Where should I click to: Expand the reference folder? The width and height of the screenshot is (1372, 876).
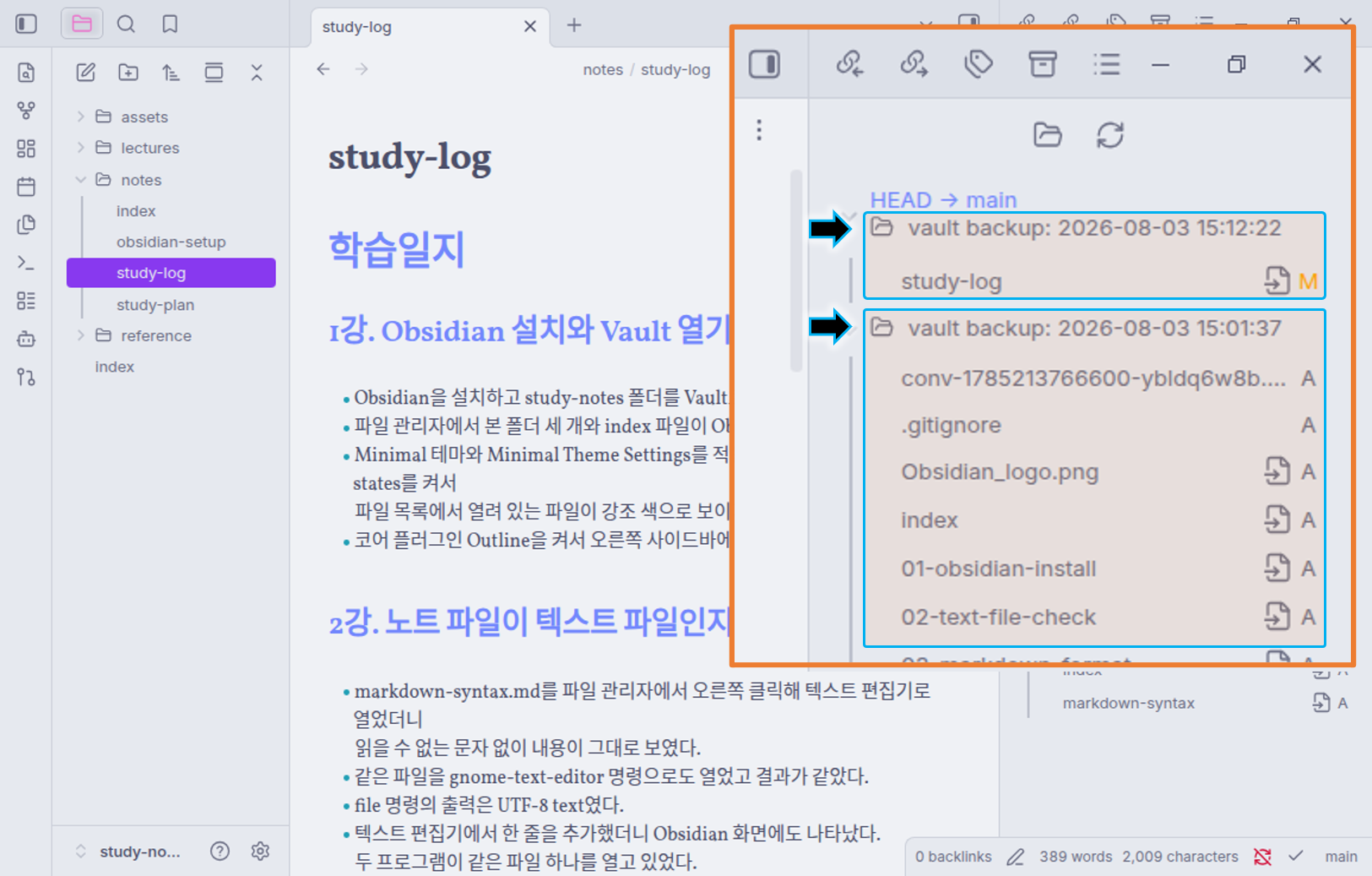click(x=81, y=335)
